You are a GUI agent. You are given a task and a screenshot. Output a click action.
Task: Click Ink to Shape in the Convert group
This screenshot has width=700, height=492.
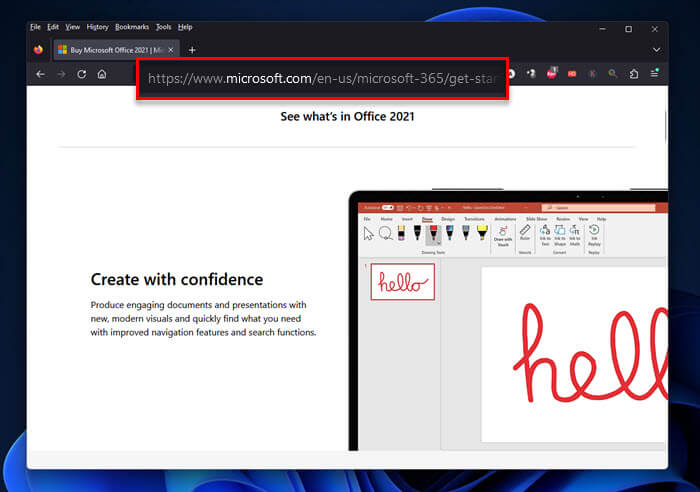pos(560,236)
